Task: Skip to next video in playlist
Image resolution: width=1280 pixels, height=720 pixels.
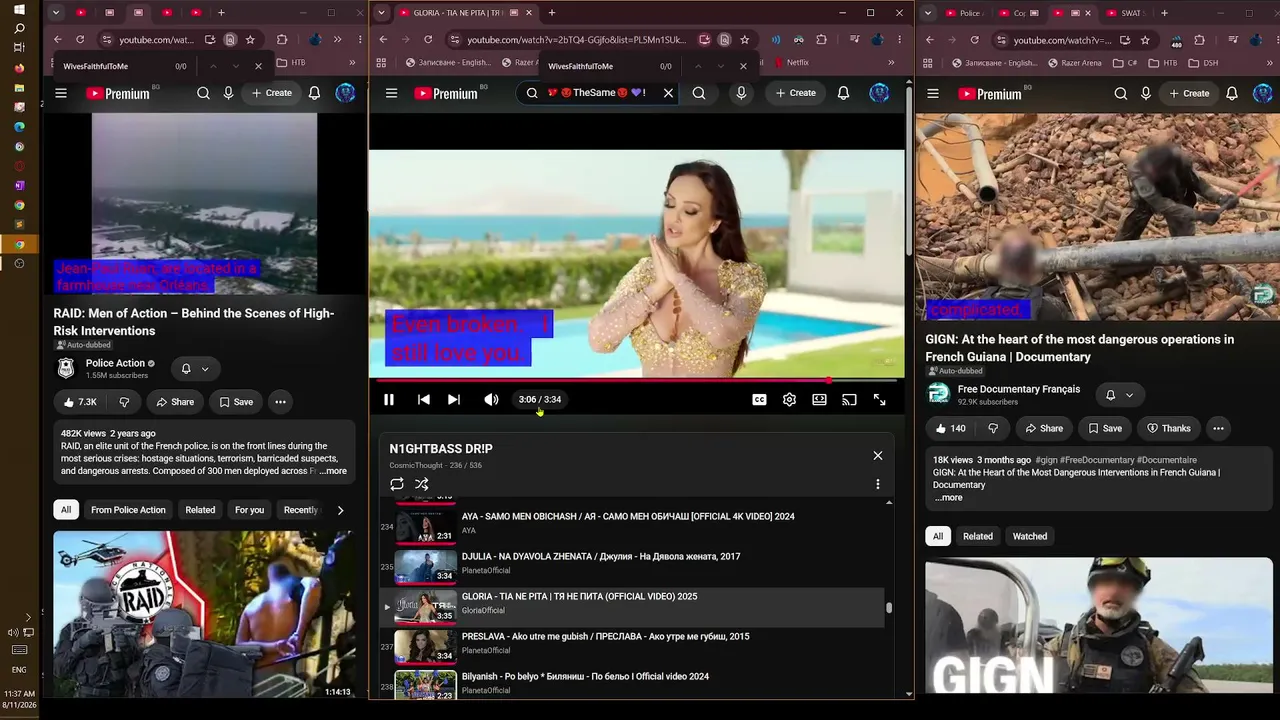Action: [454, 400]
